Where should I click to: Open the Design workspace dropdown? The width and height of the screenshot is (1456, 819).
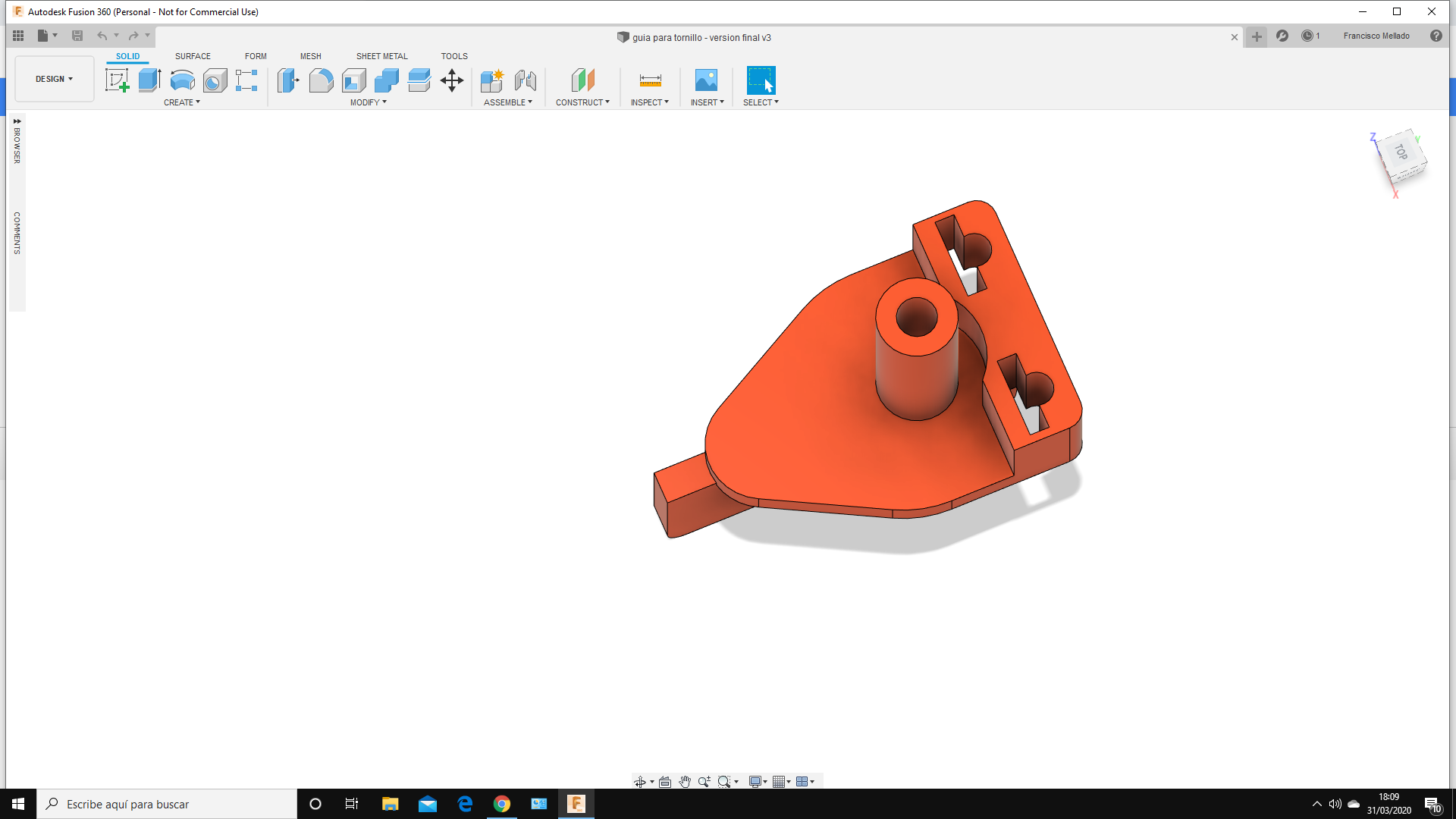pyautogui.click(x=54, y=79)
